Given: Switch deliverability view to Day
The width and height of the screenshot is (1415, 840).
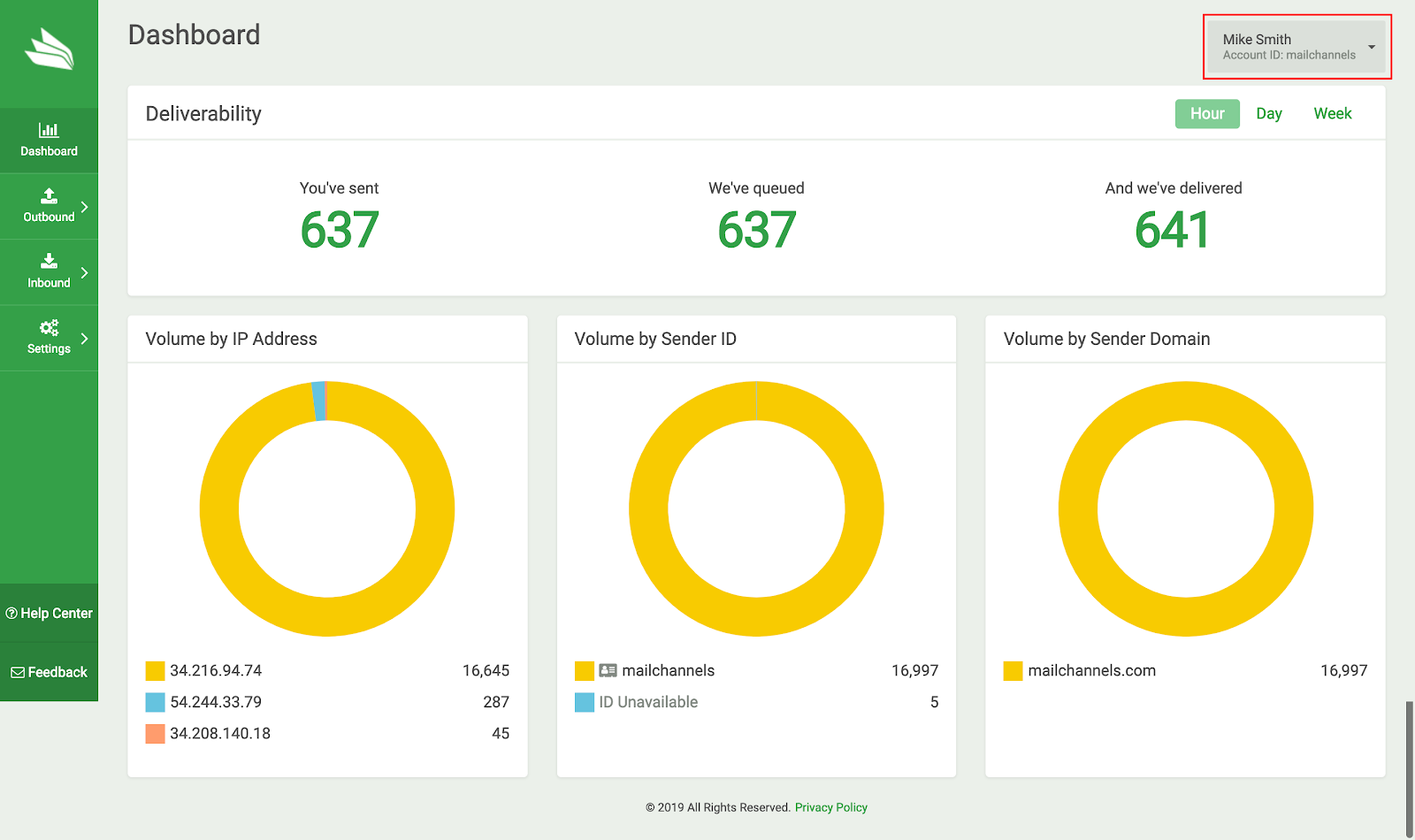Looking at the screenshot, I should tap(1269, 113).
